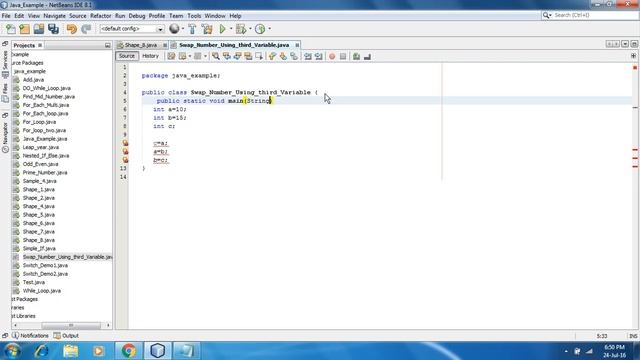Toggle Rectangular Selection mode
640x360 pixels.
click(x=259, y=56)
